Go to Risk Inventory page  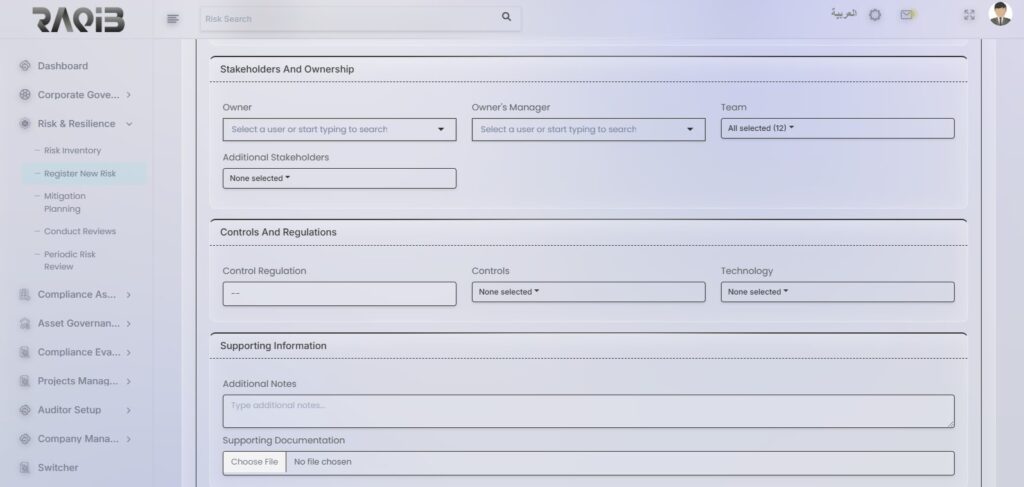[73, 150]
